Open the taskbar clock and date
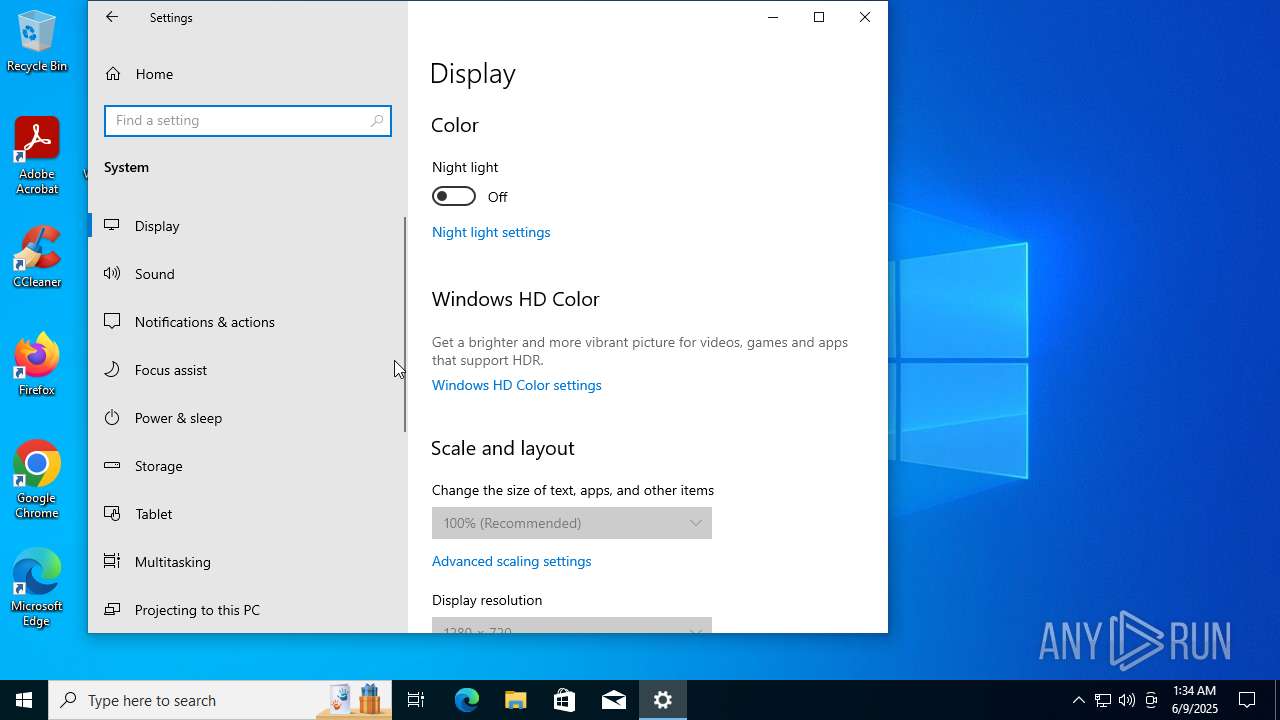Screen dimensions: 1280x720 1195,700
